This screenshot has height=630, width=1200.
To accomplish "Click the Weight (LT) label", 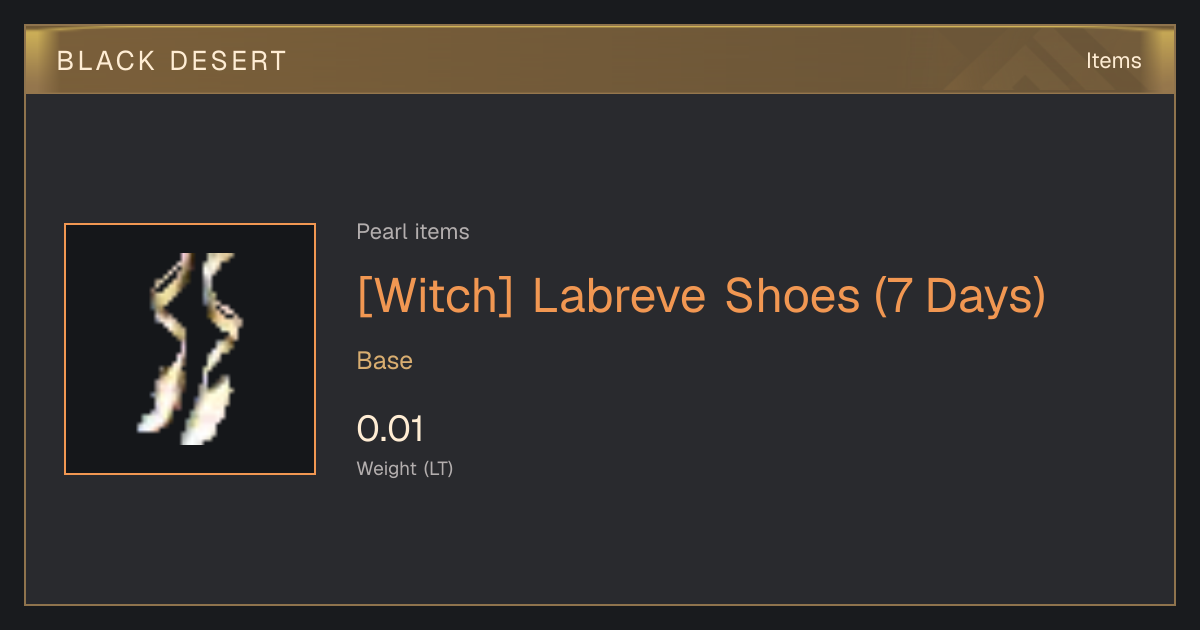I will point(405,468).
